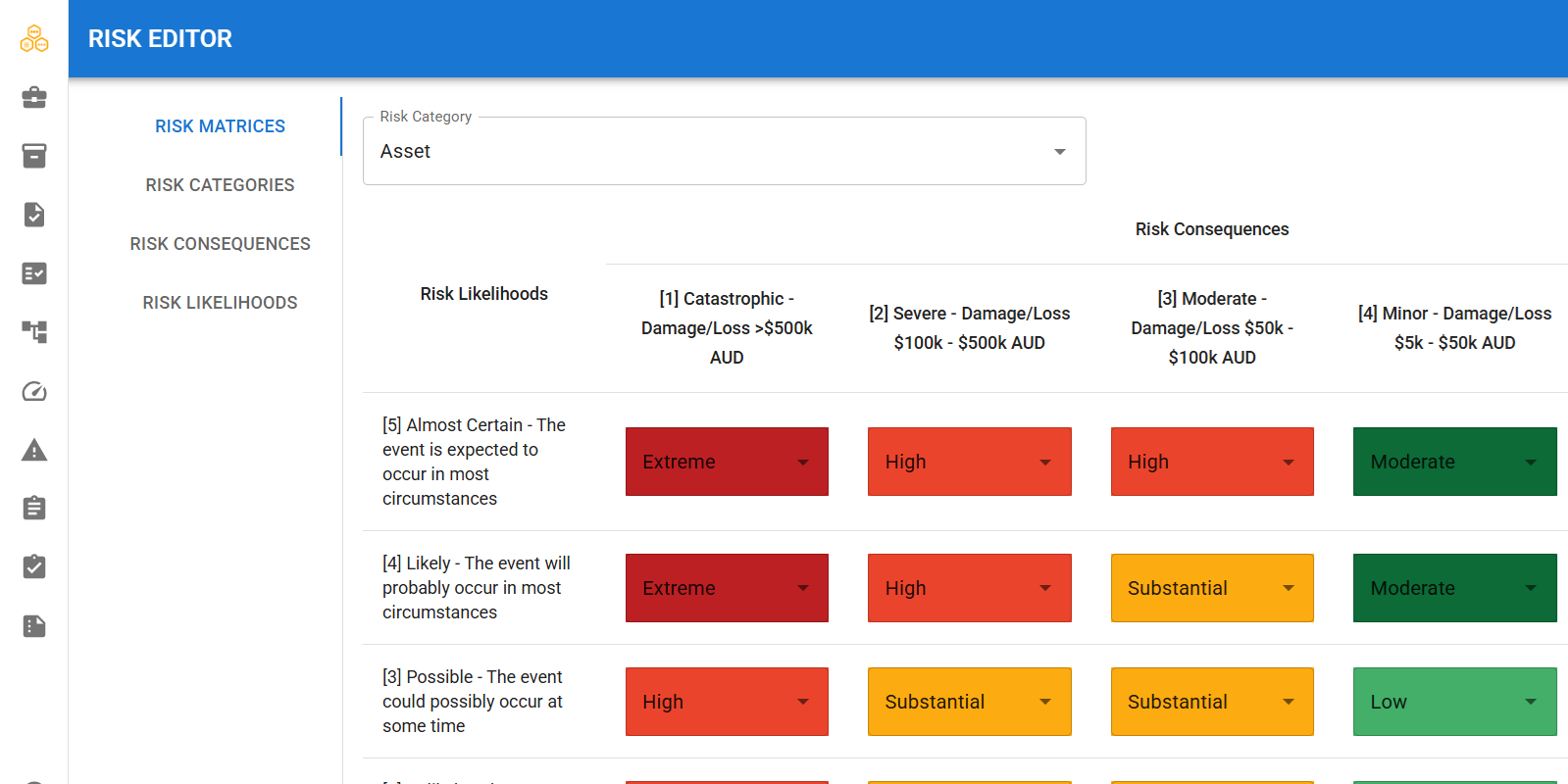Open Low rating dropdown in Possible row
Screen dimensions: 1568x784
[x=1455, y=702]
